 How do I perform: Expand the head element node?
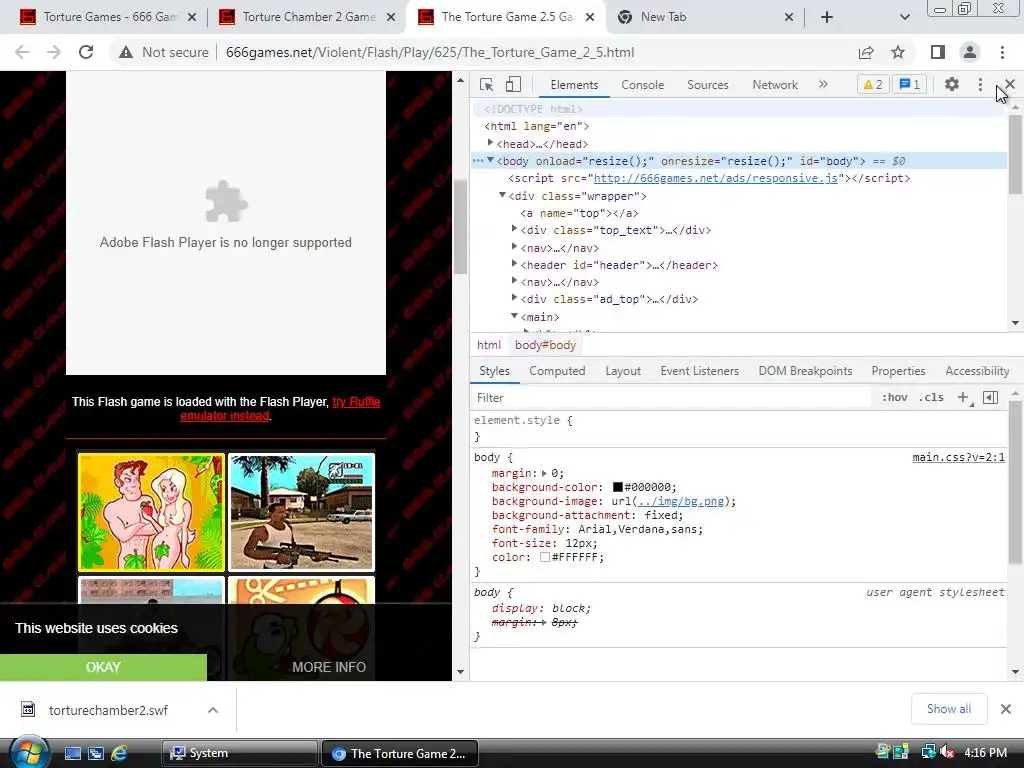point(490,143)
